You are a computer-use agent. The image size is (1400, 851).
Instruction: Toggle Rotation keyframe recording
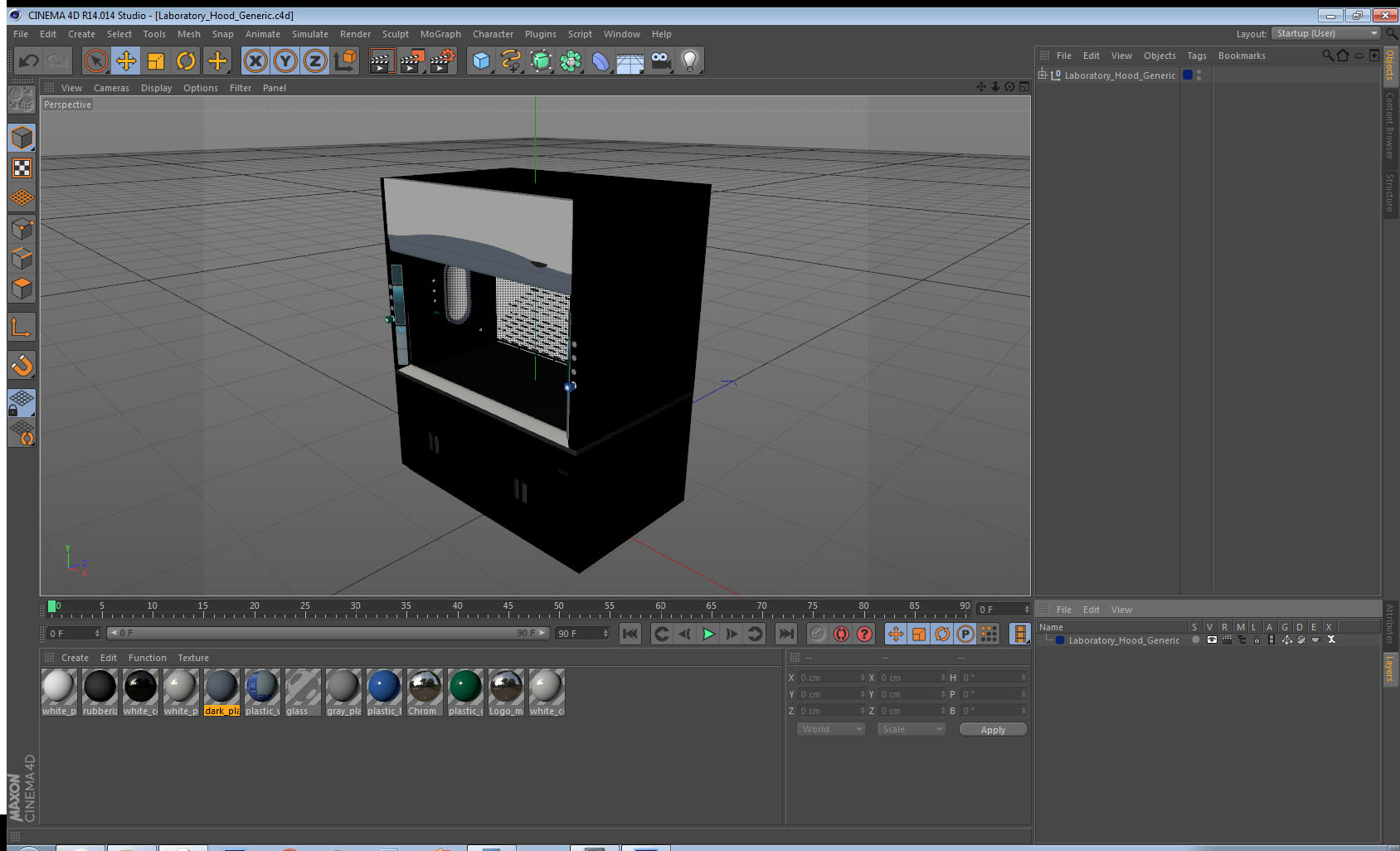click(942, 634)
